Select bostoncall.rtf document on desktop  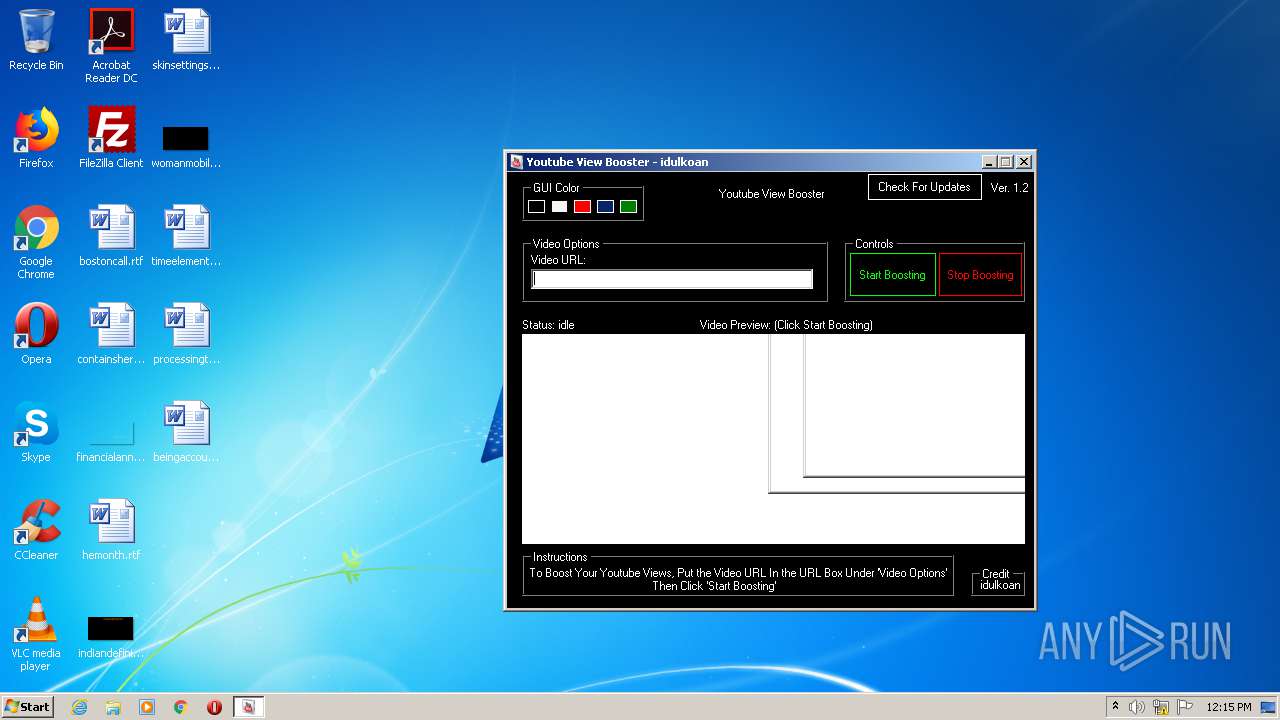(x=111, y=236)
